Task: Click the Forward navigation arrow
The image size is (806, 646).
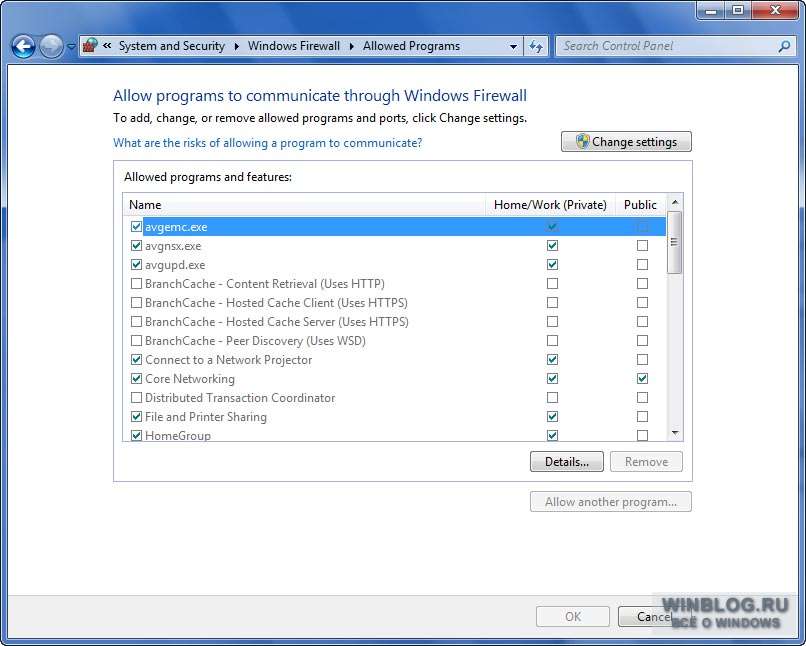Action: [51, 47]
